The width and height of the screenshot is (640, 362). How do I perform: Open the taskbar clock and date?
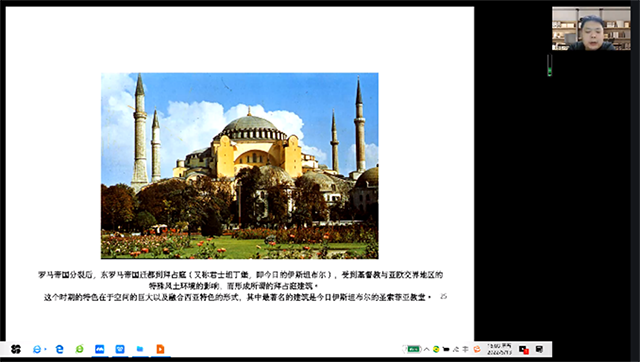(x=499, y=349)
